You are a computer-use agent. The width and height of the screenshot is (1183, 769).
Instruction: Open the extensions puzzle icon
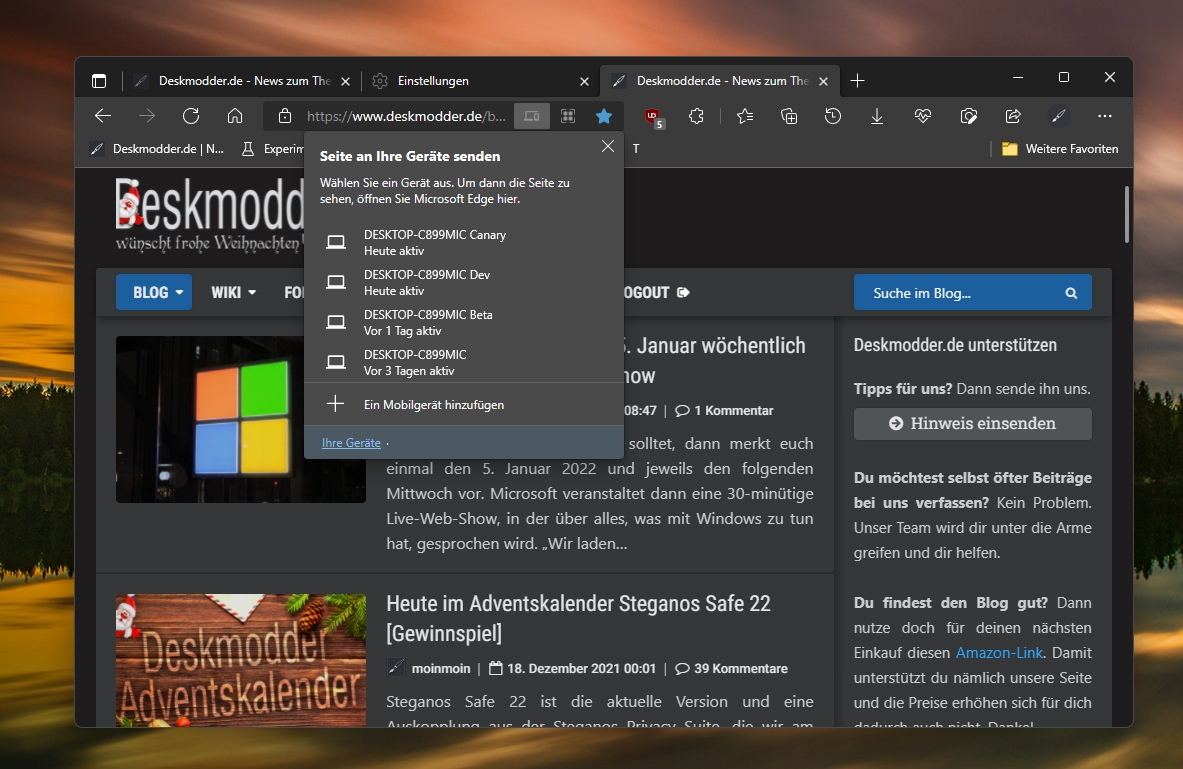[x=696, y=116]
